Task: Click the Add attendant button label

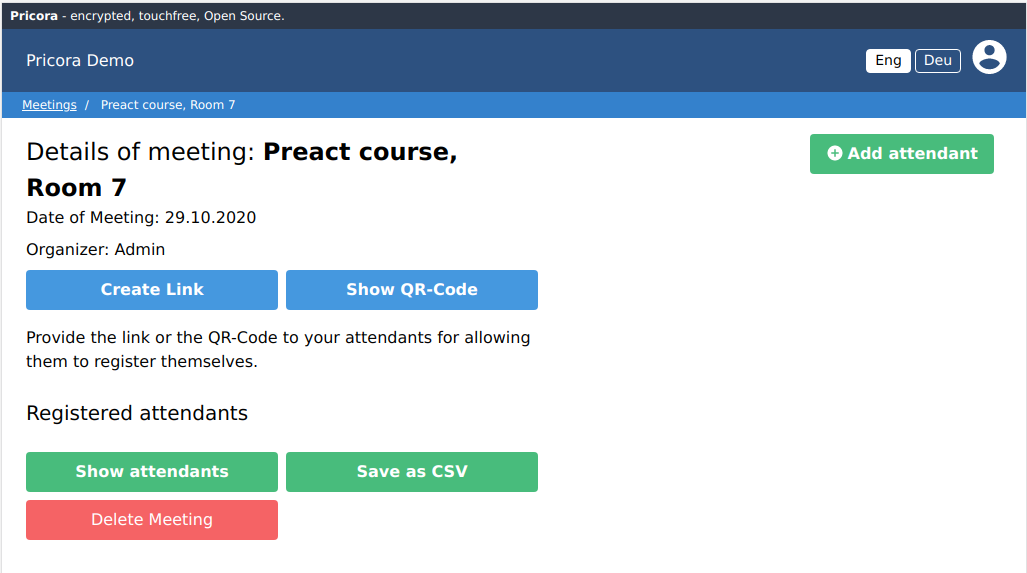Action: (912, 154)
